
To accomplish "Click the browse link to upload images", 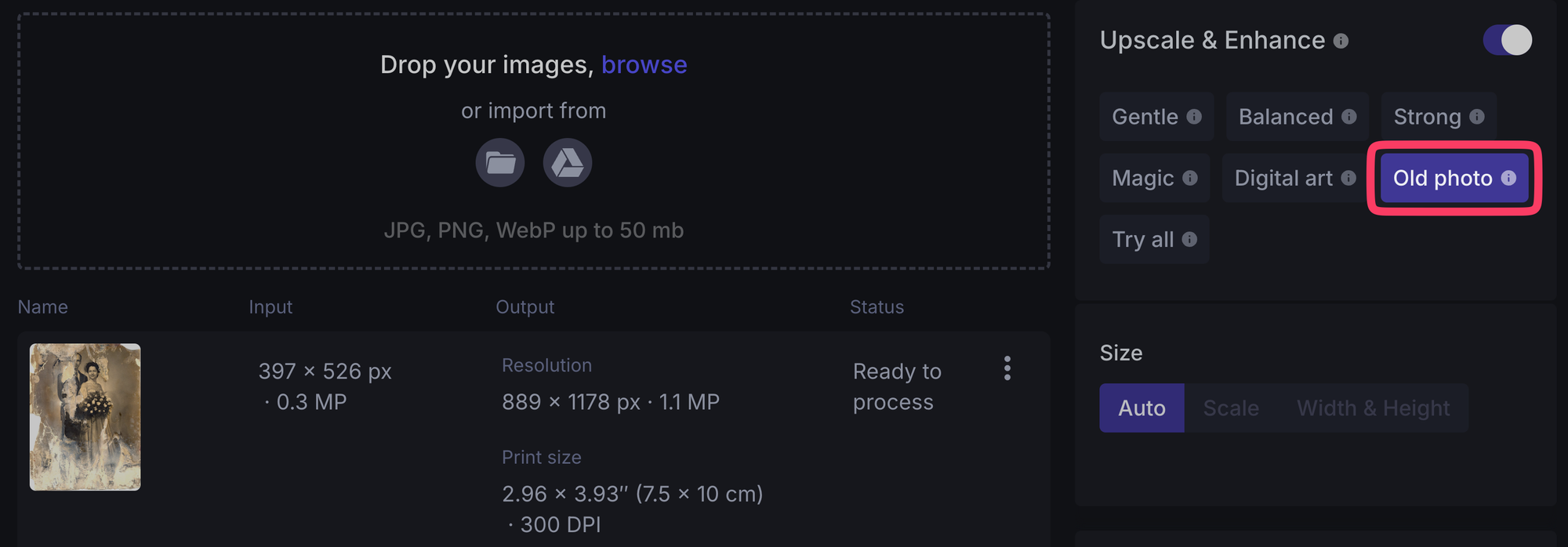I will (644, 64).
